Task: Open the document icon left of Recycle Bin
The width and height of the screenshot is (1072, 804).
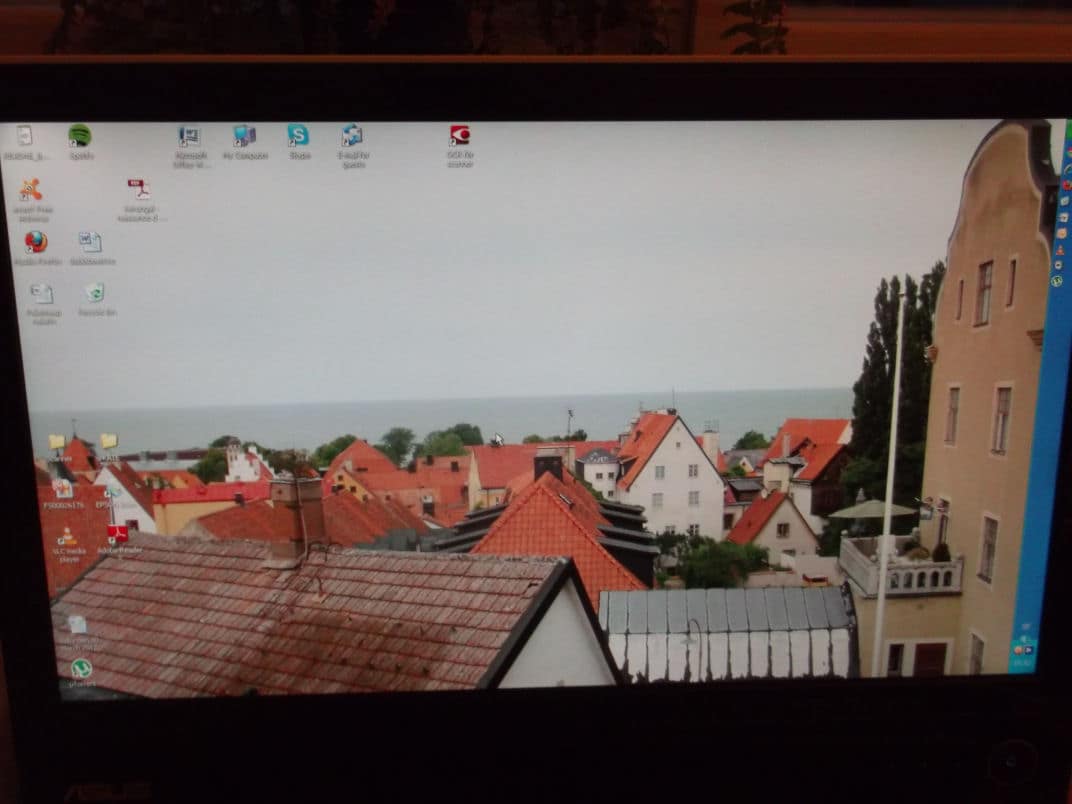Action: (x=42, y=294)
